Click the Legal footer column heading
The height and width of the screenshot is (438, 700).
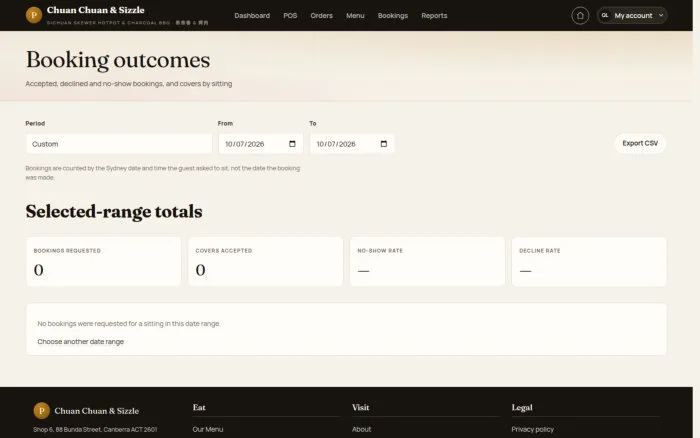point(522,407)
